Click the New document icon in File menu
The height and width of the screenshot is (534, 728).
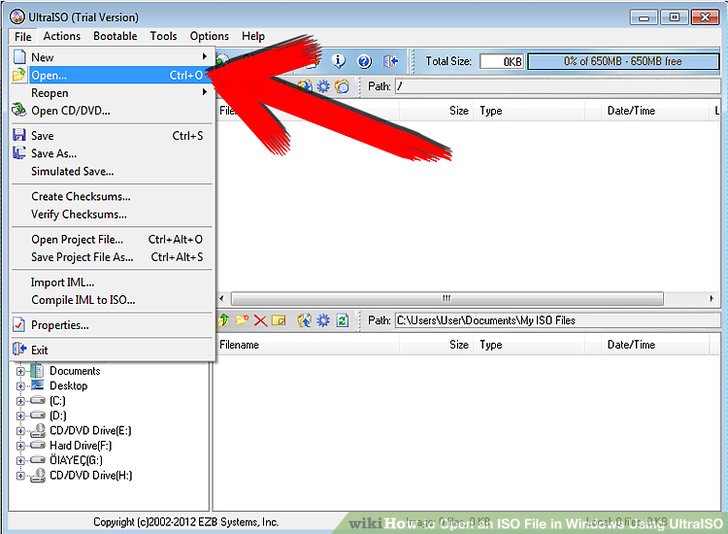[19, 57]
